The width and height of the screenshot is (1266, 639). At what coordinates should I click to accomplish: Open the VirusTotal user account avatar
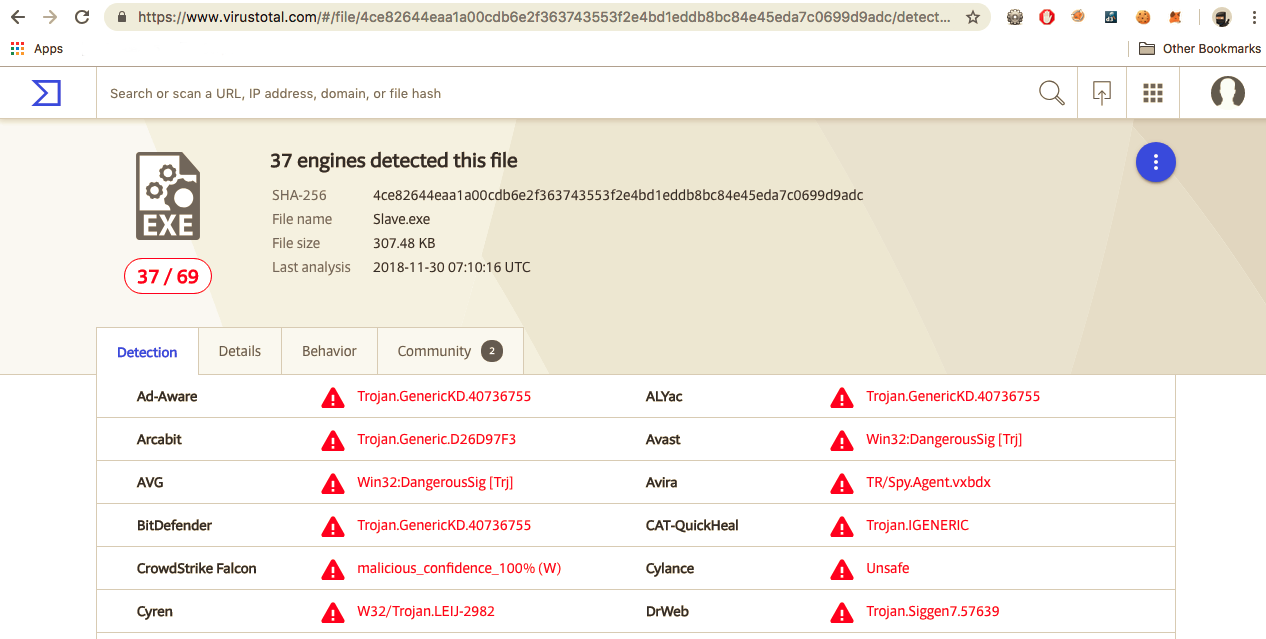[x=1227, y=93]
